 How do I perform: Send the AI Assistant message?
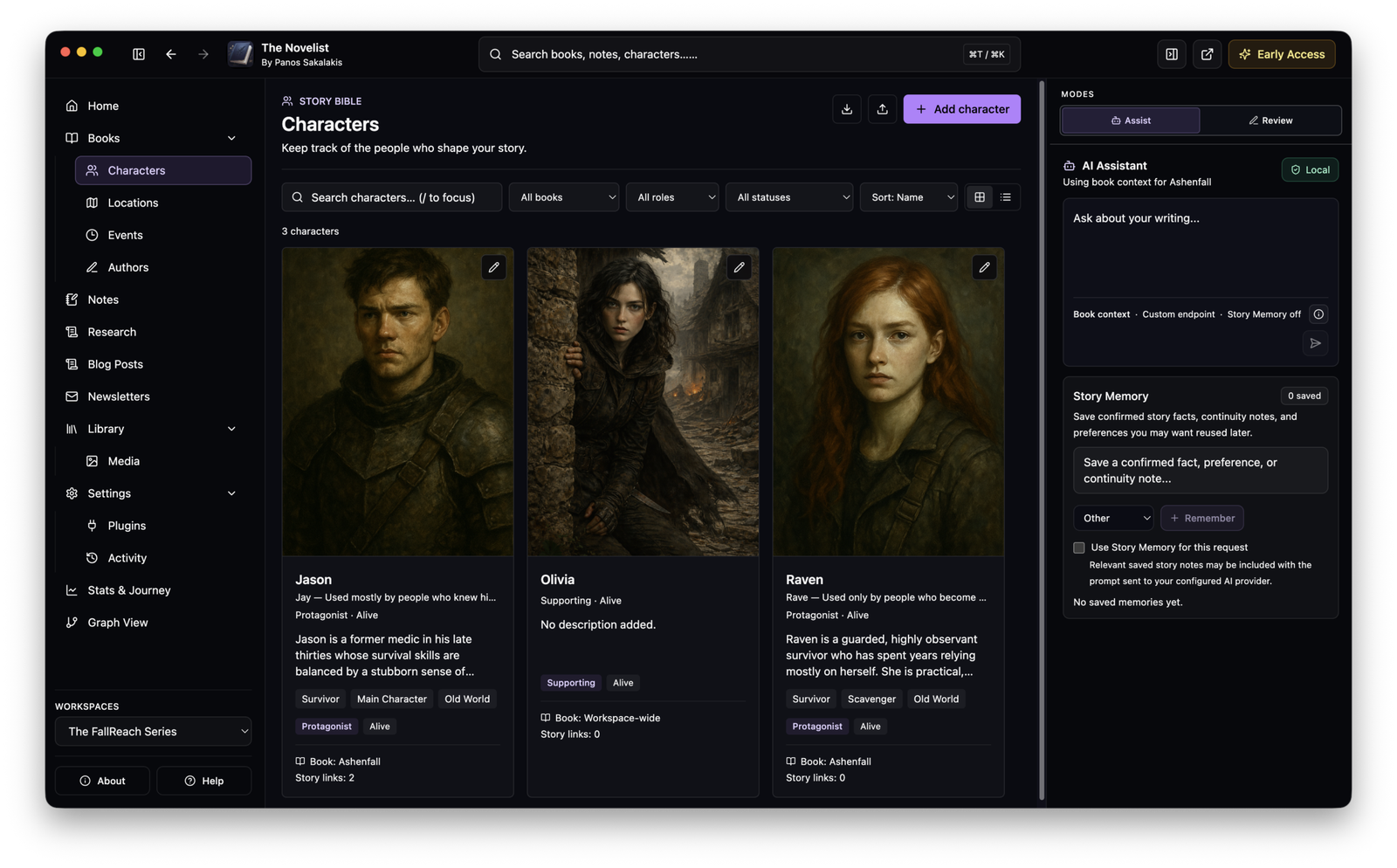tap(1315, 343)
